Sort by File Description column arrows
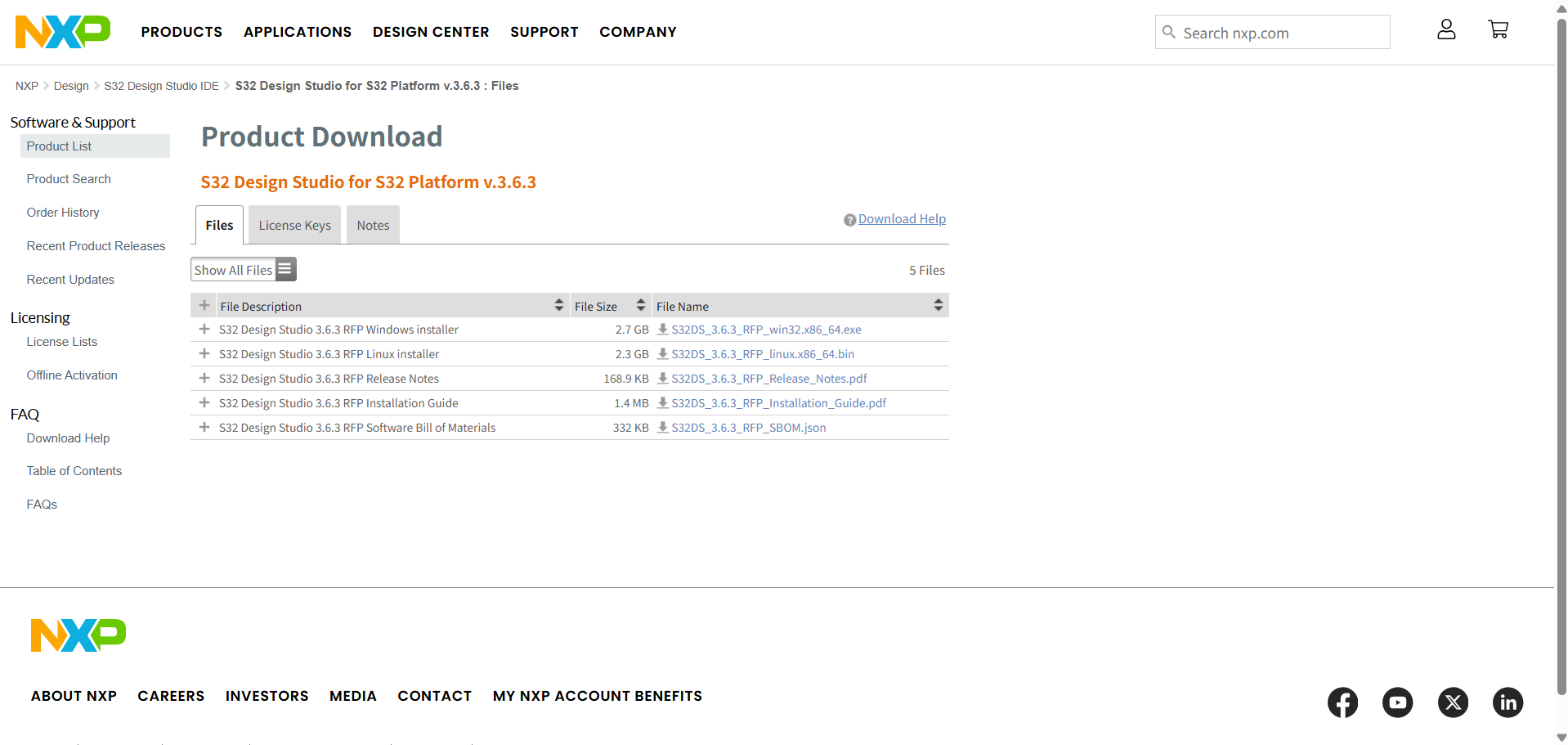This screenshot has width=1568, height=745. [559, 305]
